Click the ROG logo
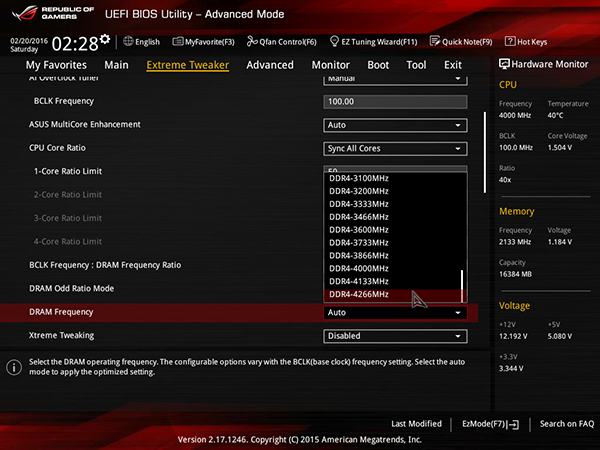The height and width of the screenshot is (450, 600). point(24,14)
